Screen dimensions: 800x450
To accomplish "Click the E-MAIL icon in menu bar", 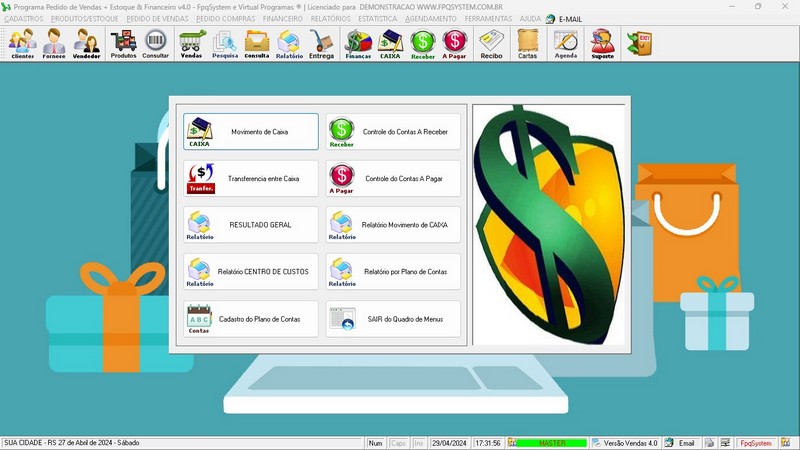I will (551, 19).
